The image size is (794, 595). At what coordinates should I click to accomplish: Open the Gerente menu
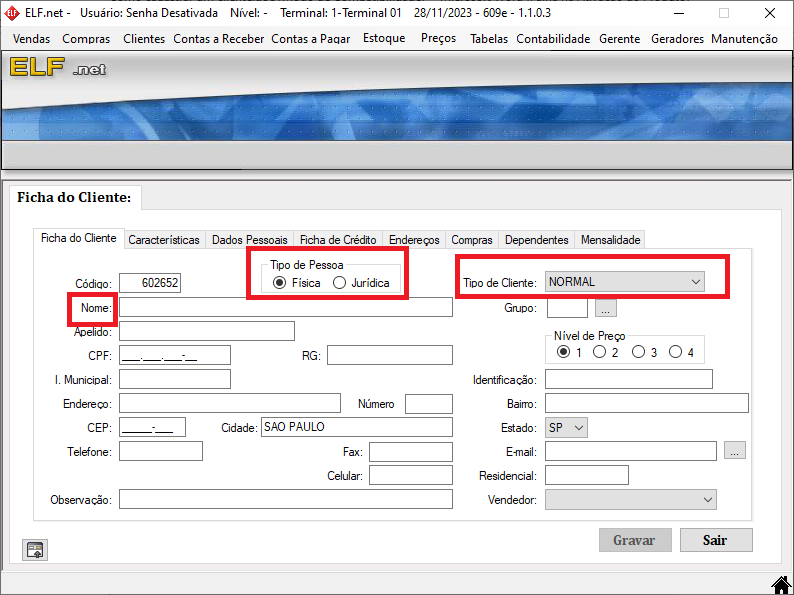(619, 39)
